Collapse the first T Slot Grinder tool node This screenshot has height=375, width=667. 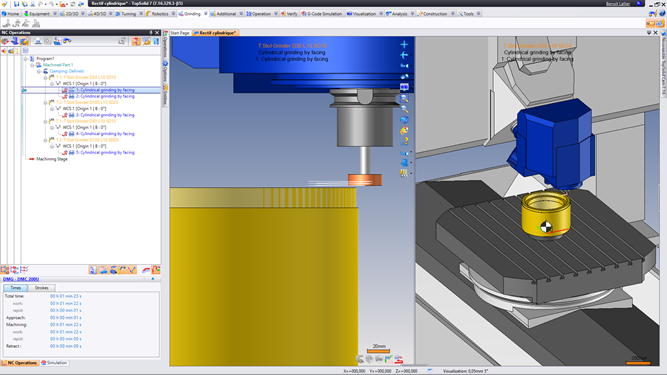(x=45, y=77)
